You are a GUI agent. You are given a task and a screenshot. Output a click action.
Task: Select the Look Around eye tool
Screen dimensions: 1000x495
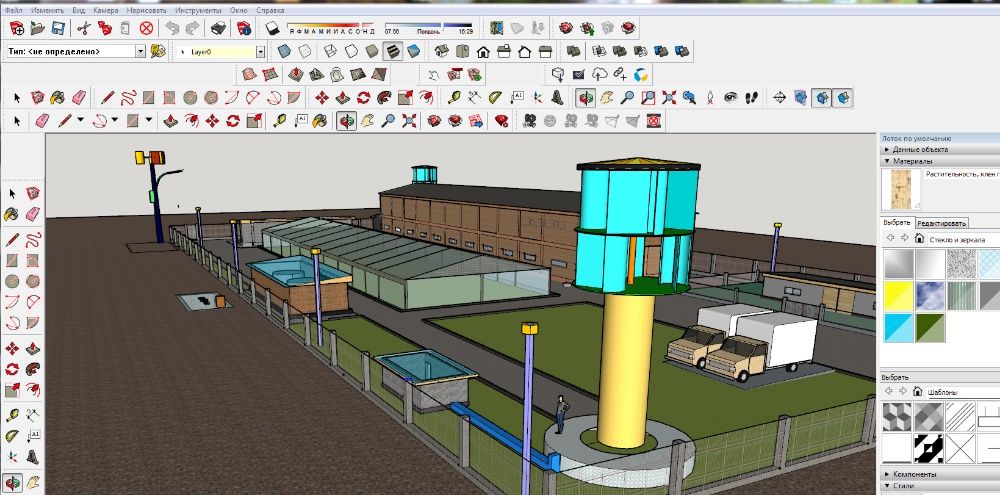[x=731, y=98]
